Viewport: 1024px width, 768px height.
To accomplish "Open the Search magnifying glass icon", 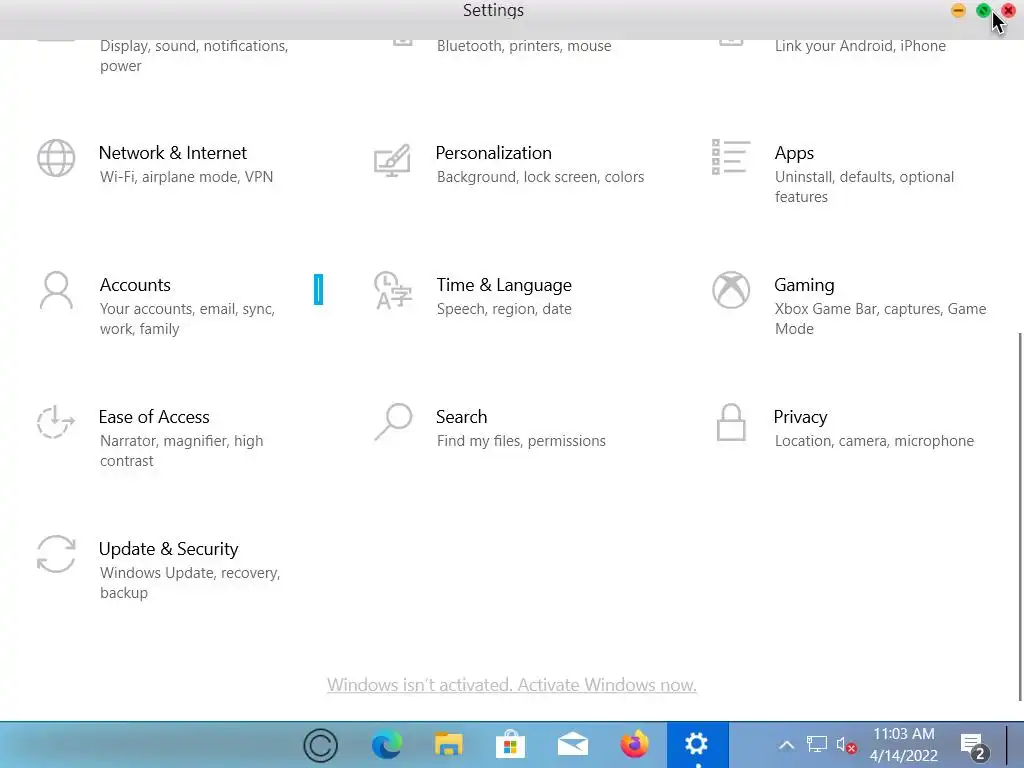I will click(393, 422).
